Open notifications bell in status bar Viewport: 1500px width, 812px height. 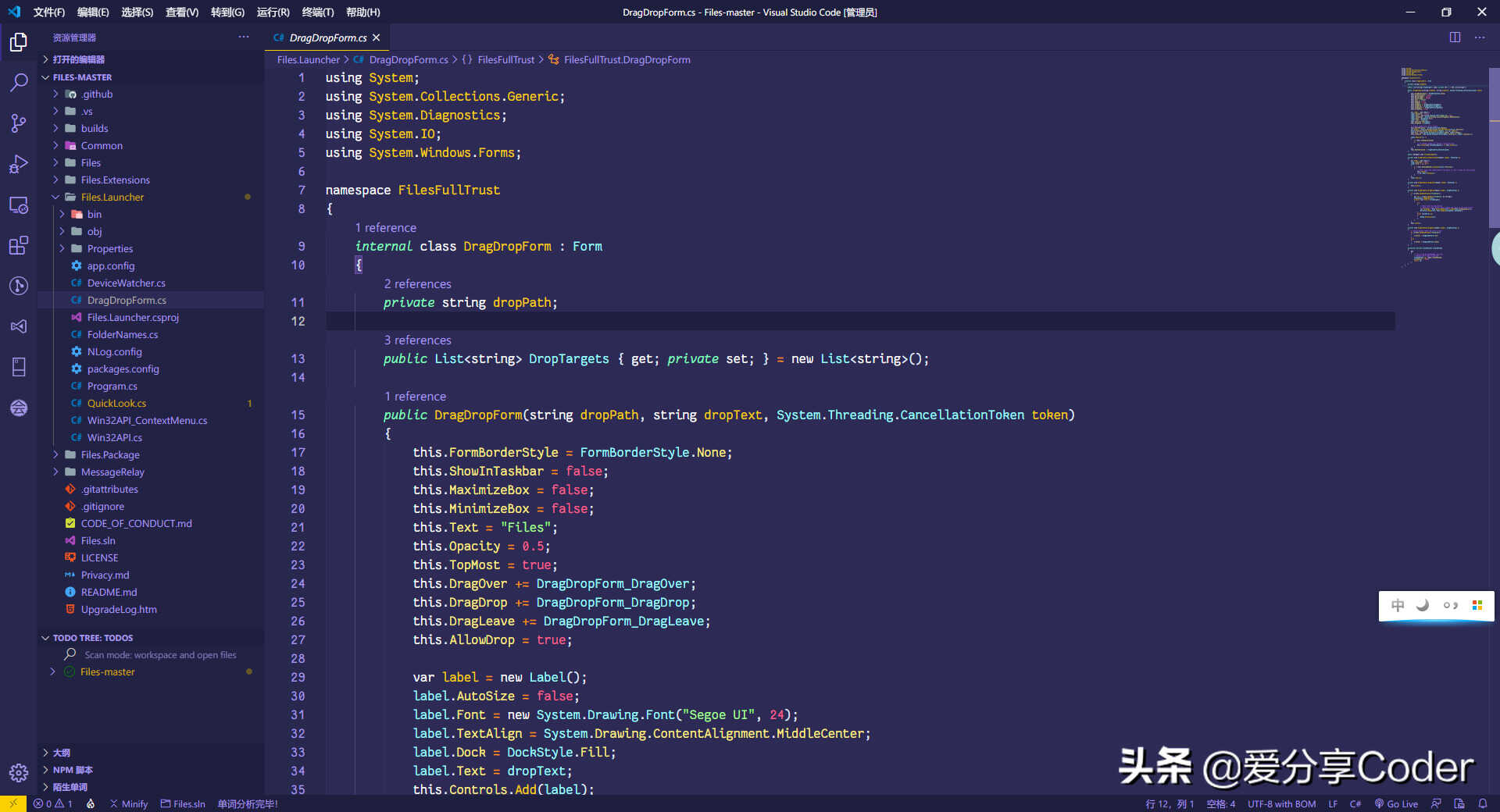pos(1483,803)
